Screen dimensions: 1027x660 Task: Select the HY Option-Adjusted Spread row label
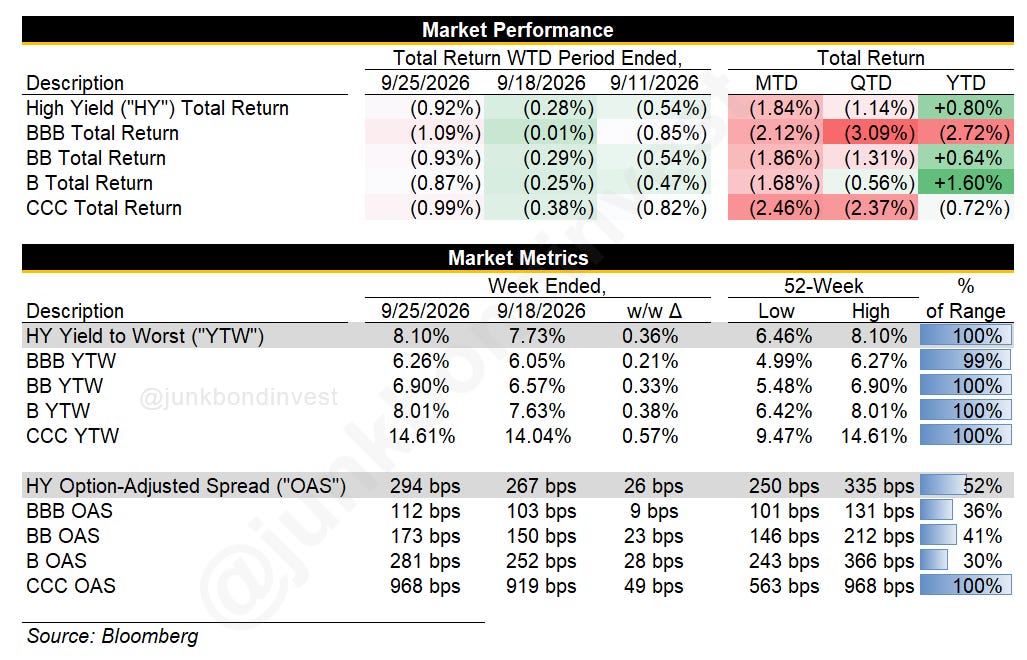[186, 486]
